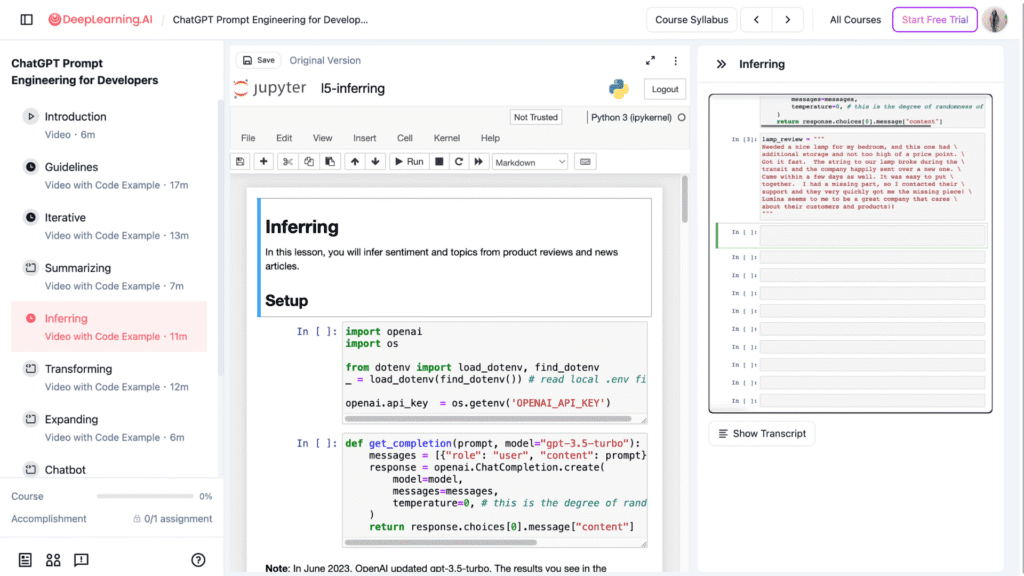Open the Iterative lesson
The height and width of the screenshot is (576, 1024).
tap(109, 226)
